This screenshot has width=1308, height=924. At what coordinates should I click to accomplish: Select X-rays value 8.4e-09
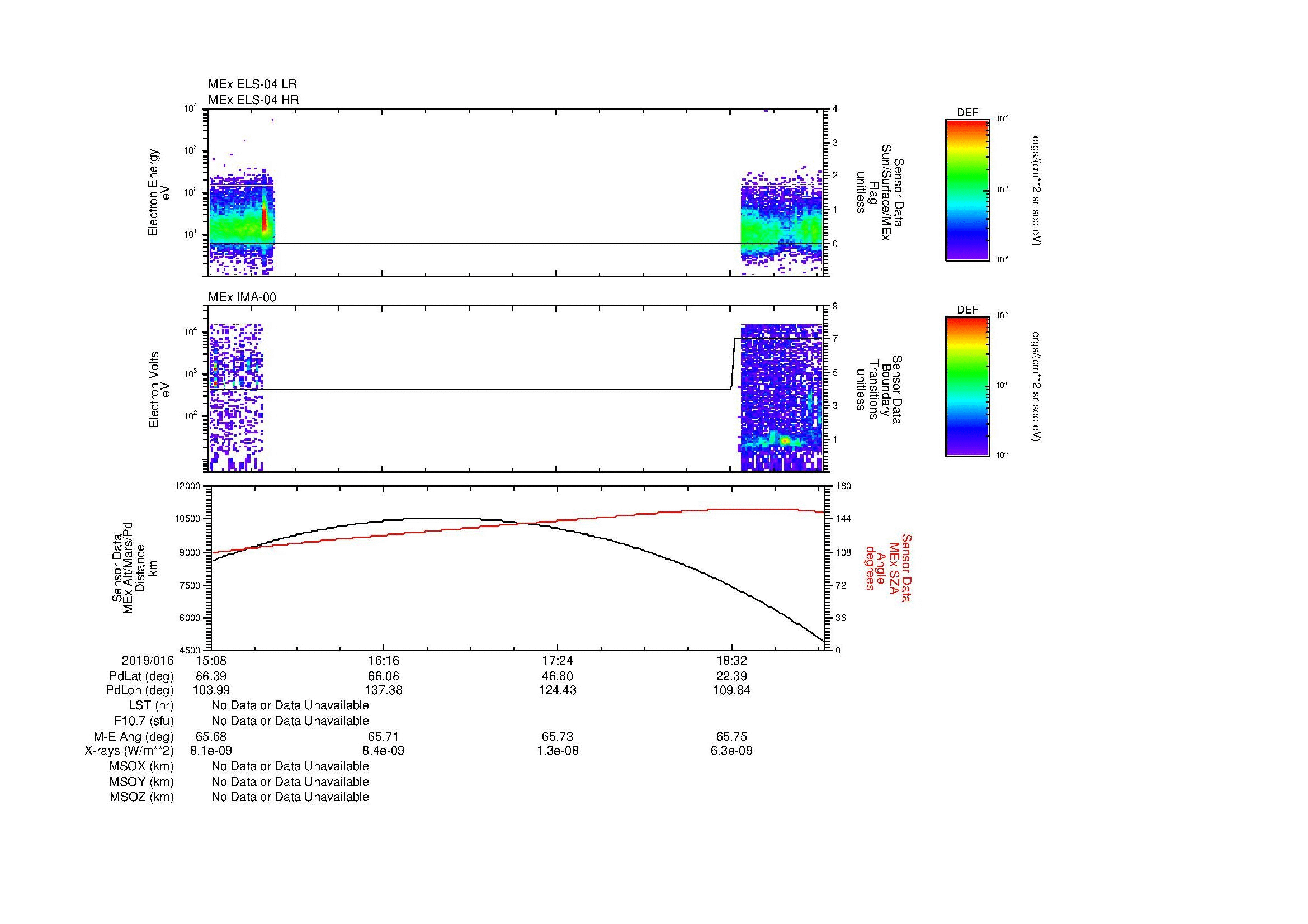tap(384, 751)
